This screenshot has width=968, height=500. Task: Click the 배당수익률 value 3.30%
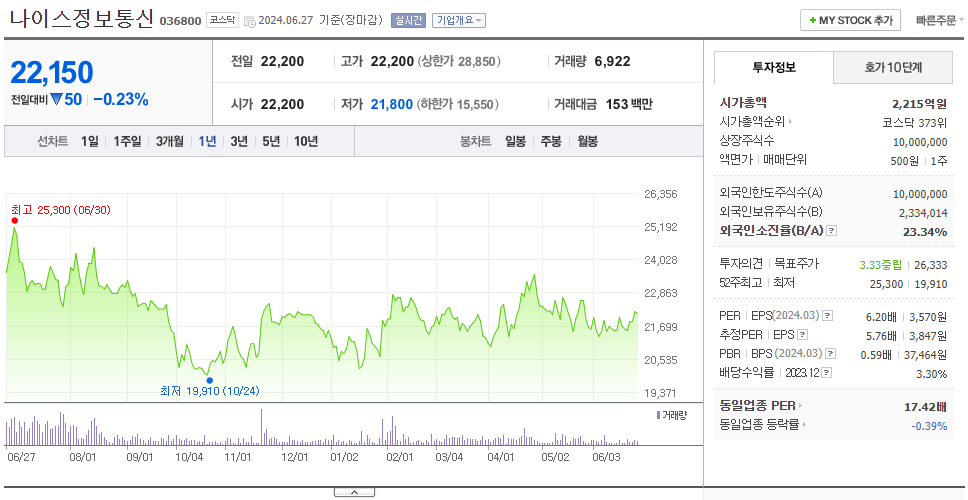932,374
